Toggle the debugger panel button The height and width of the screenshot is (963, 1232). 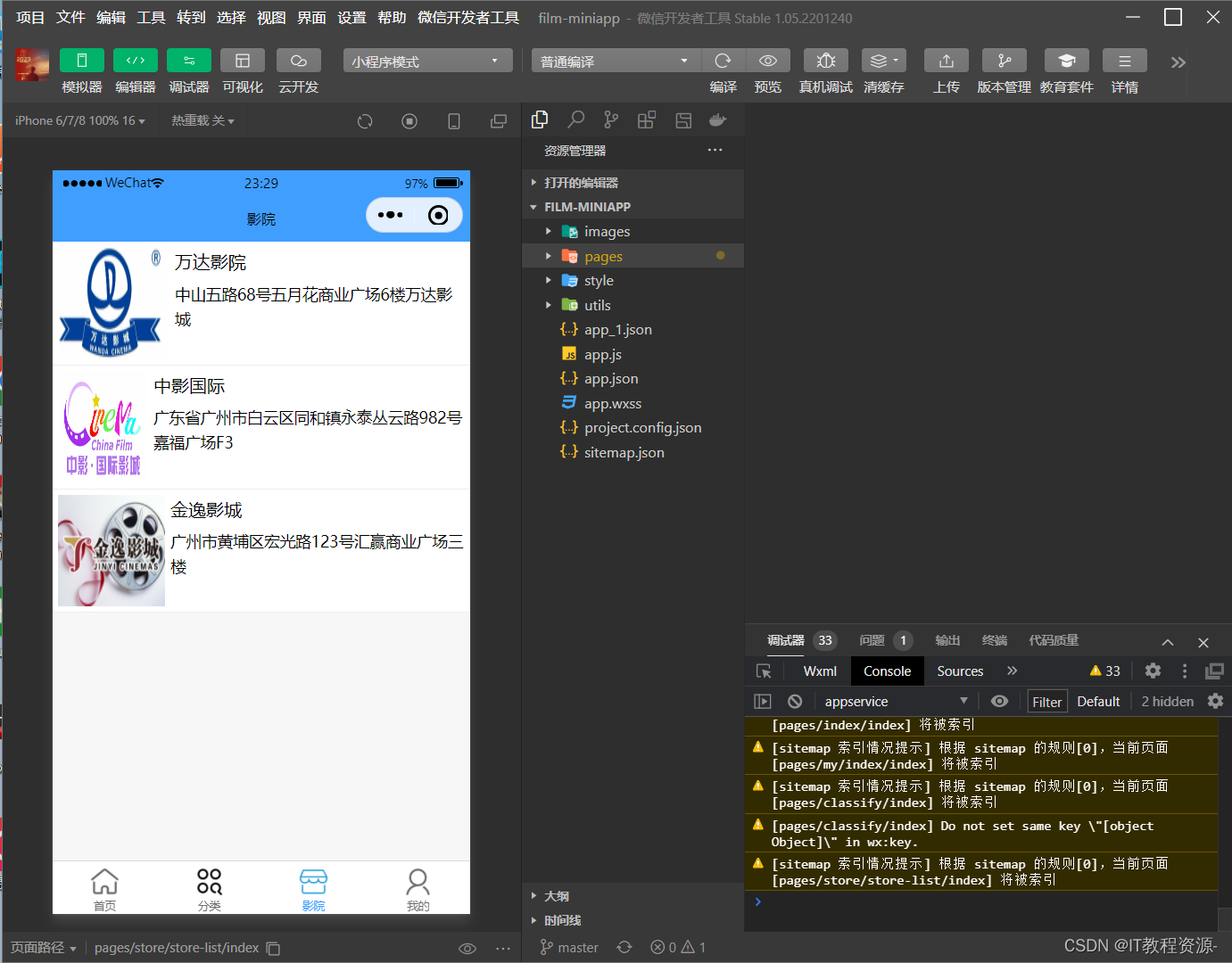[189, 61]
